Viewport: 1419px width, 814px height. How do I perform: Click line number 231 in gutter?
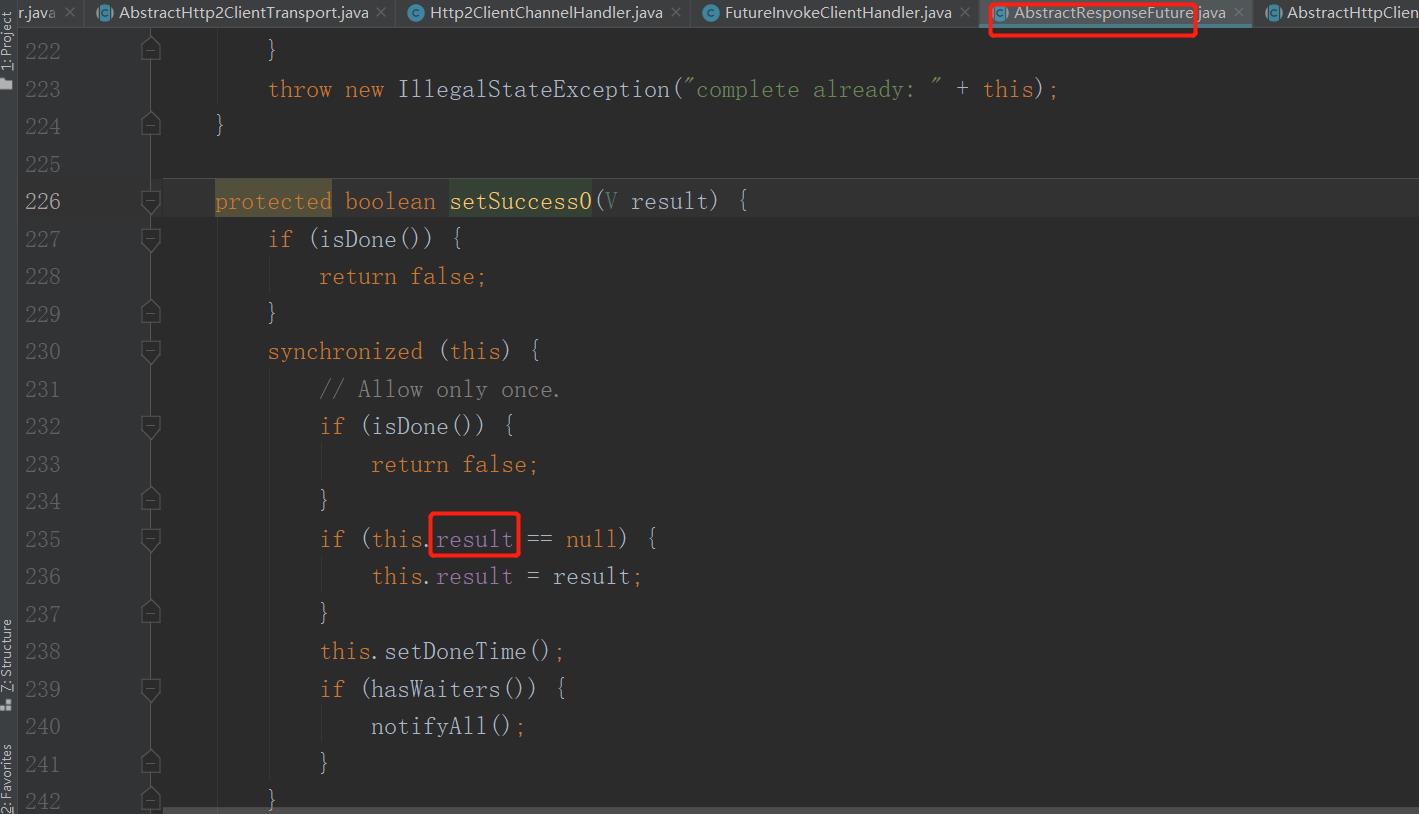tap(42, 389)
